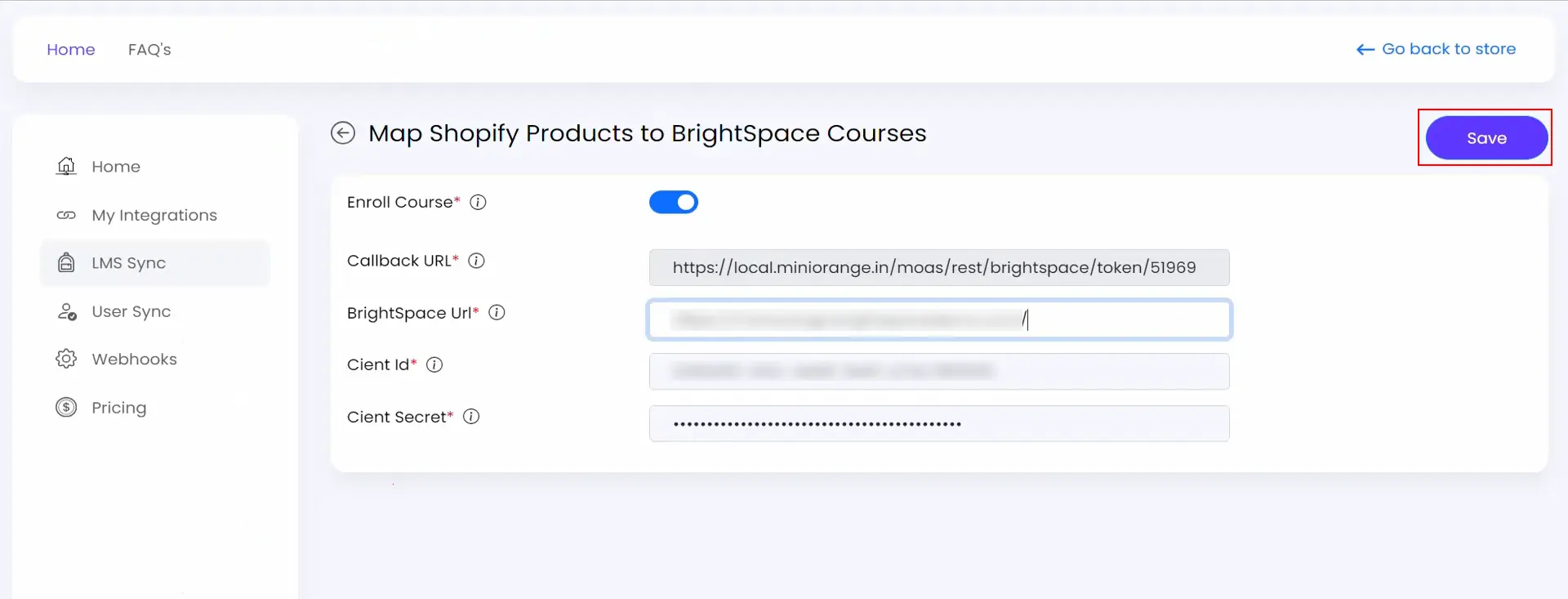1568x599 pixels.
Task: Click the back arrow beside the page title
Action: pyautogui.click(x=343, y=133)
